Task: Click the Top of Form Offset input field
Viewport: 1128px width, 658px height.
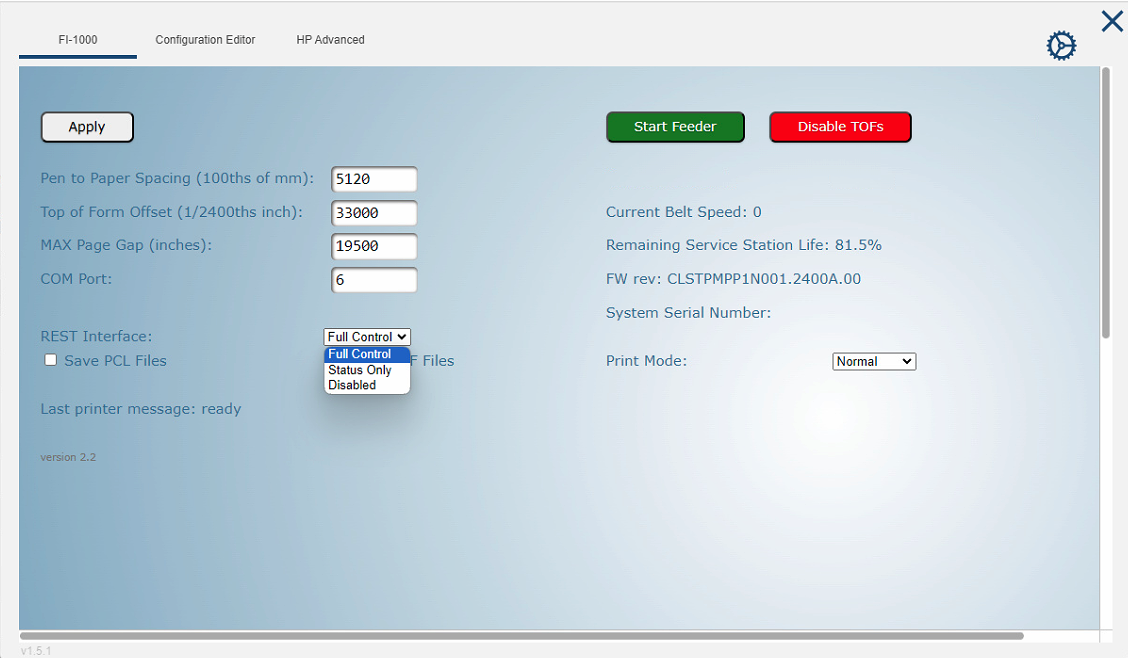Action: [x=374, y=213]
